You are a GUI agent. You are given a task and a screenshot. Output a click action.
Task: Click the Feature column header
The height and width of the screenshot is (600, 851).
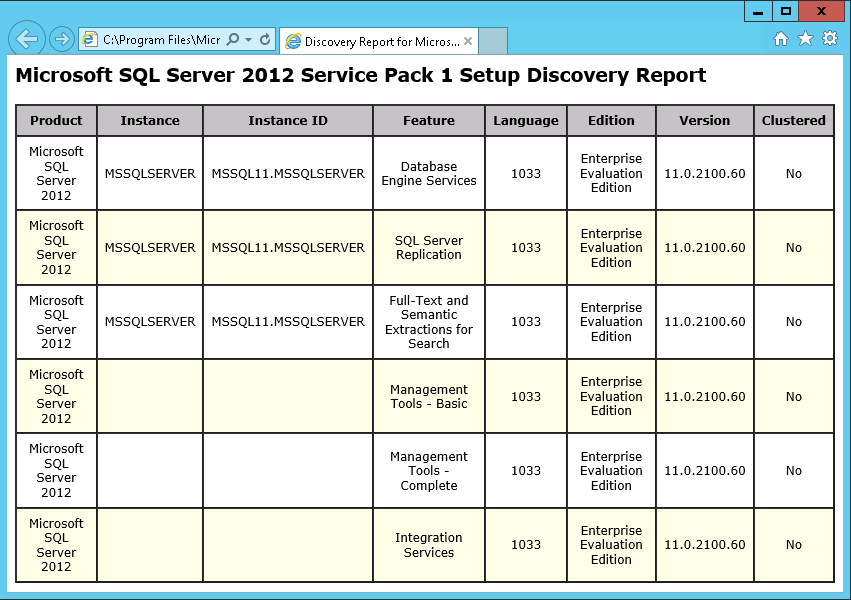429,120
